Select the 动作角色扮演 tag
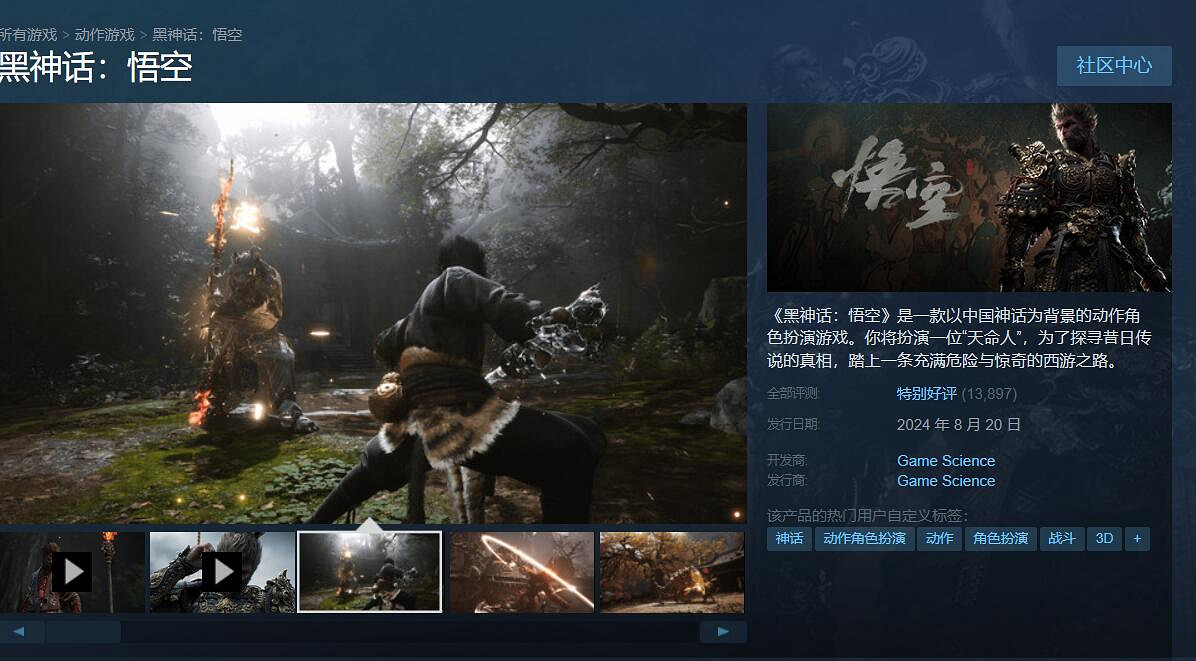 pos(864,539)
